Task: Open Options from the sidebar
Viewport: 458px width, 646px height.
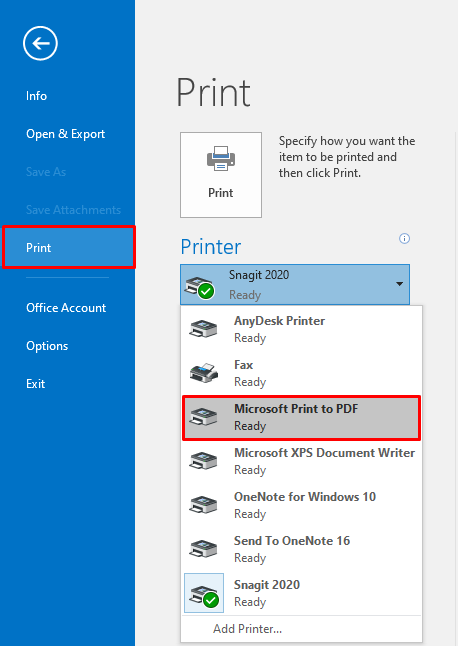Action: [x=47, y=346]
